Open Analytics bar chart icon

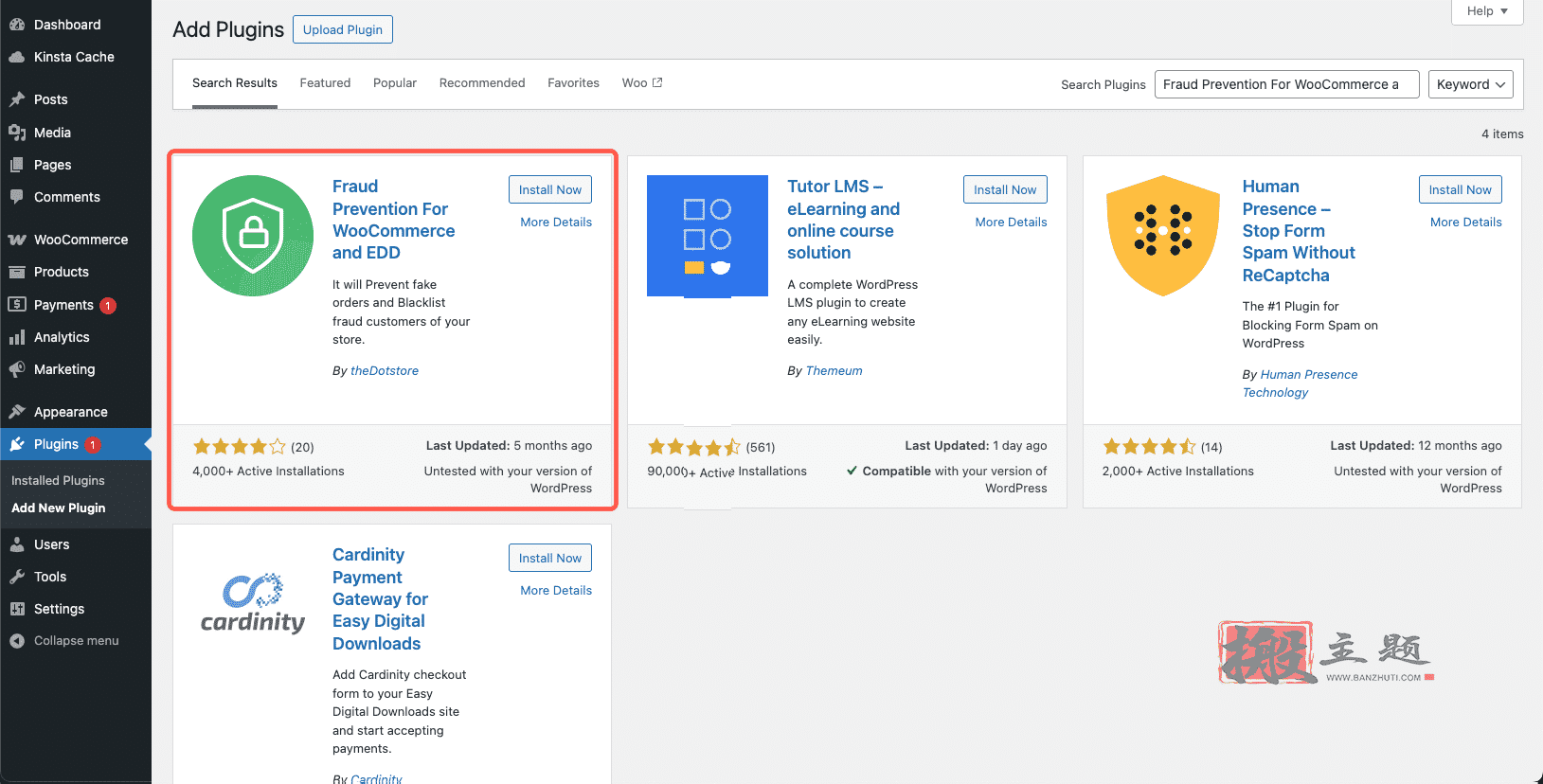(x=17, y=337)
